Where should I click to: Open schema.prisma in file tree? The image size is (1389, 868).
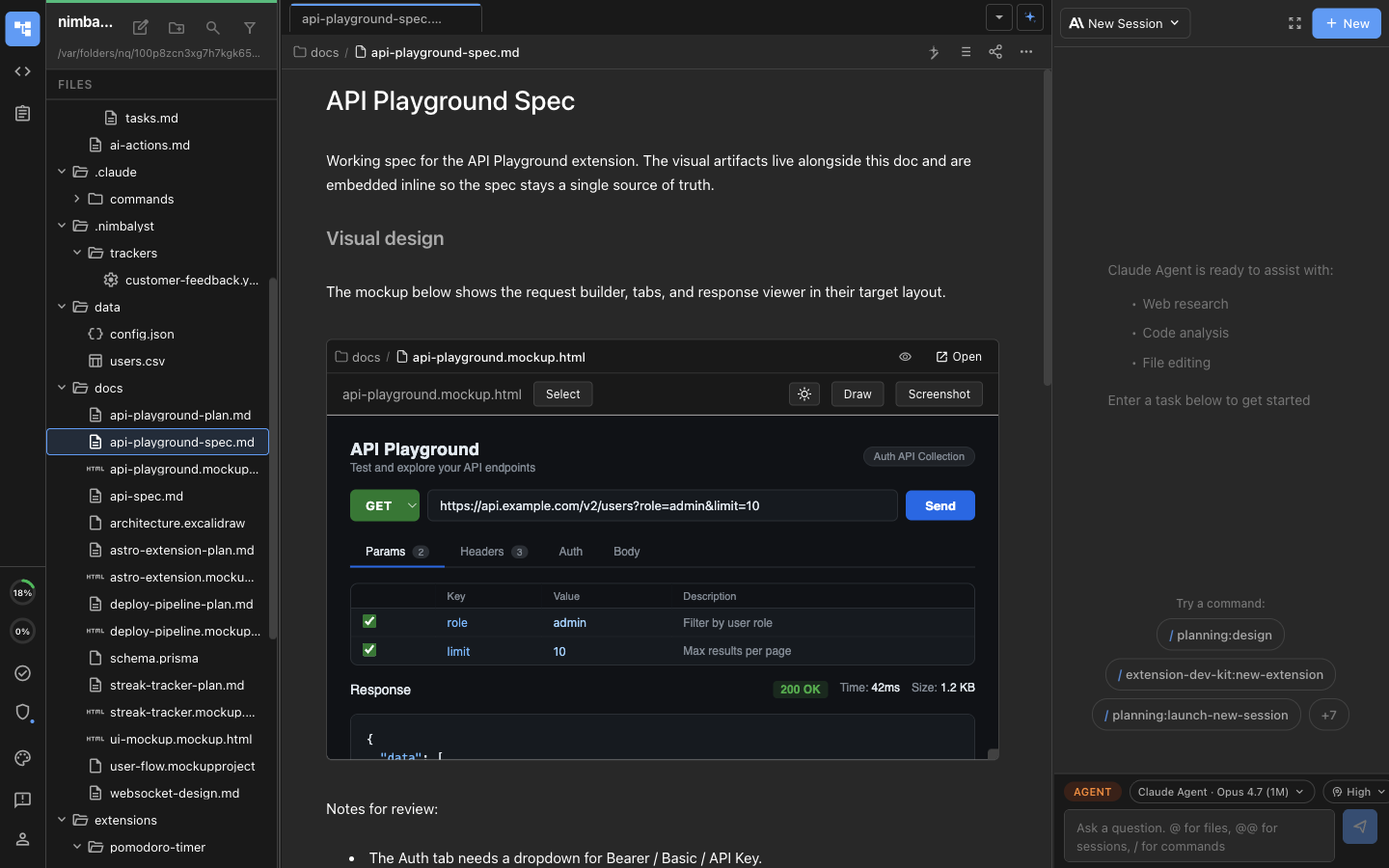(154, 658)
